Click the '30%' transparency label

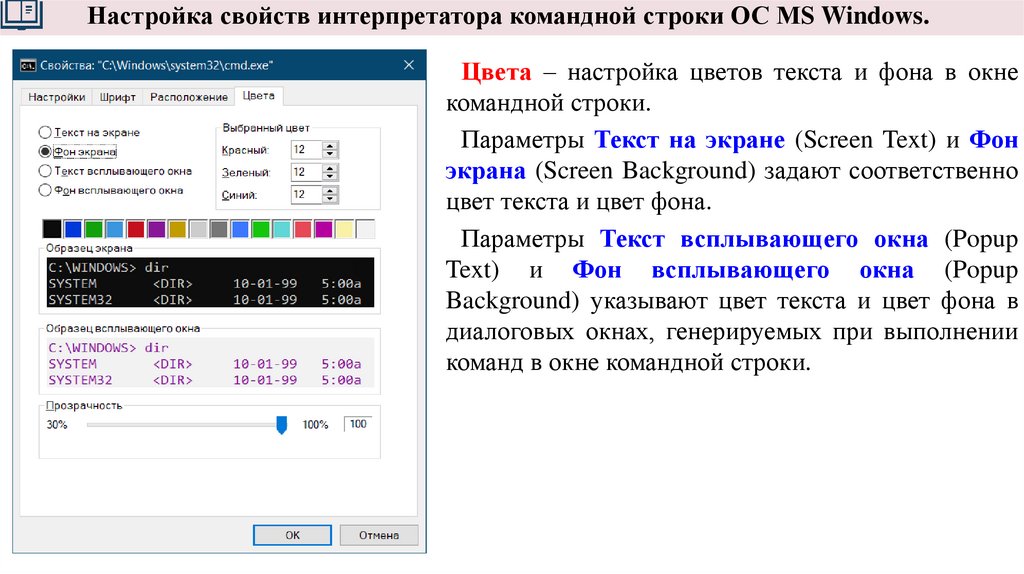click(x=57, y=424)
